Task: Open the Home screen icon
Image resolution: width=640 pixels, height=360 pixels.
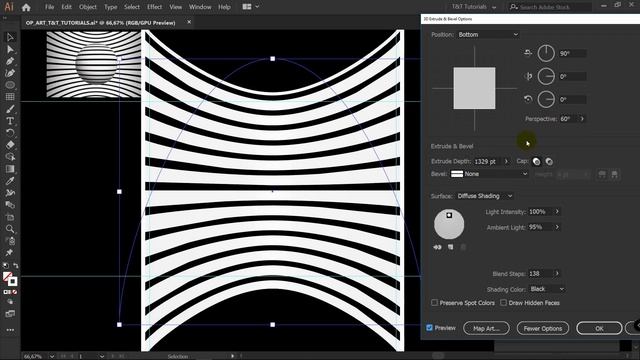Action: click(26, 7)
